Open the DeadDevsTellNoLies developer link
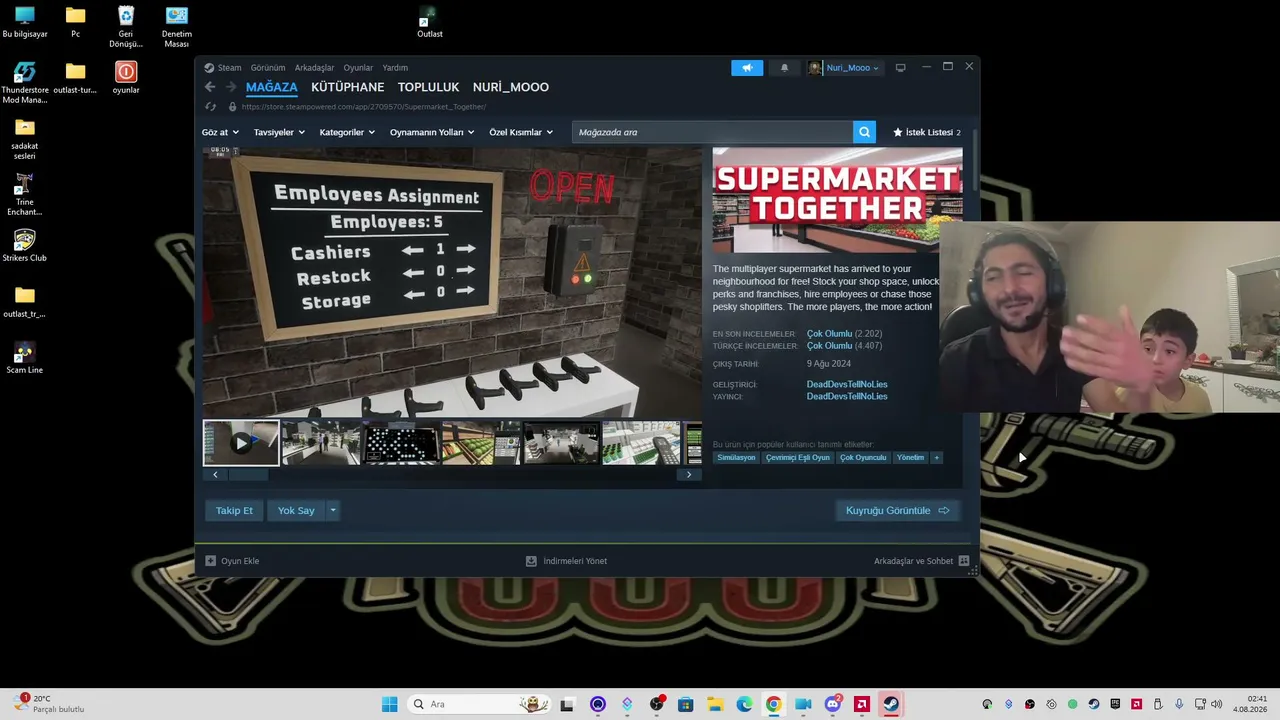This screenshot has height=720, width=1280. click(847, 384)
